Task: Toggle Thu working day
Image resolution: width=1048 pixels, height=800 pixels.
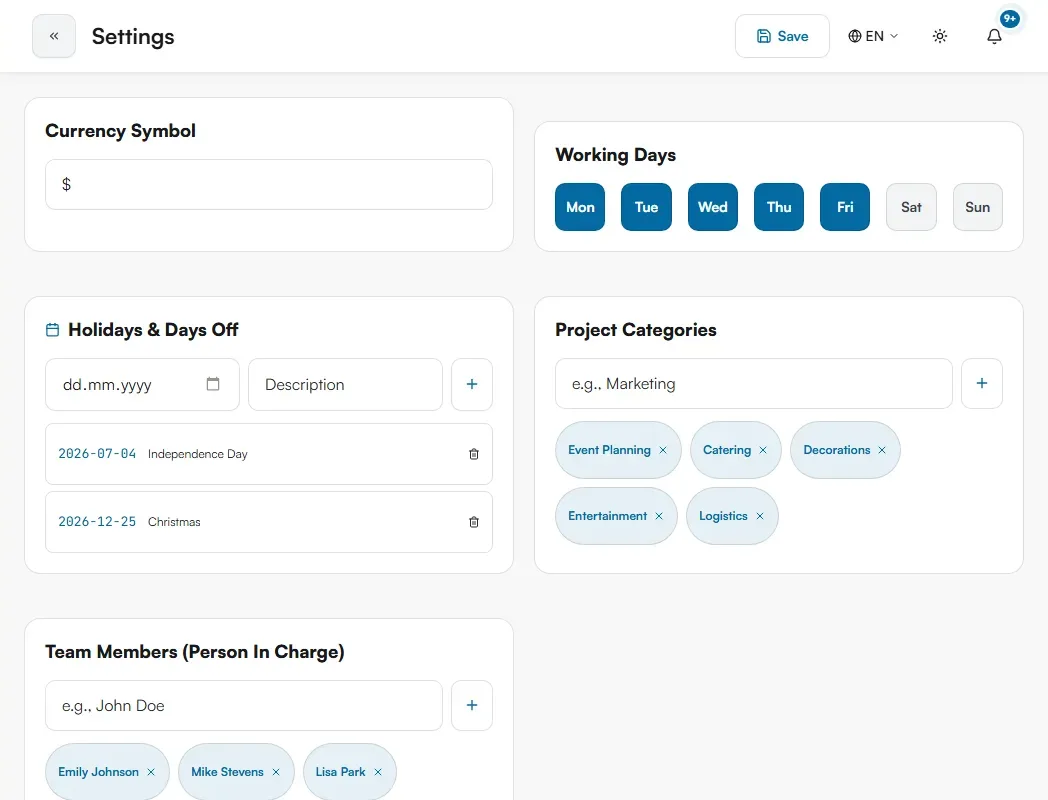Action: [x=779, y=207]
